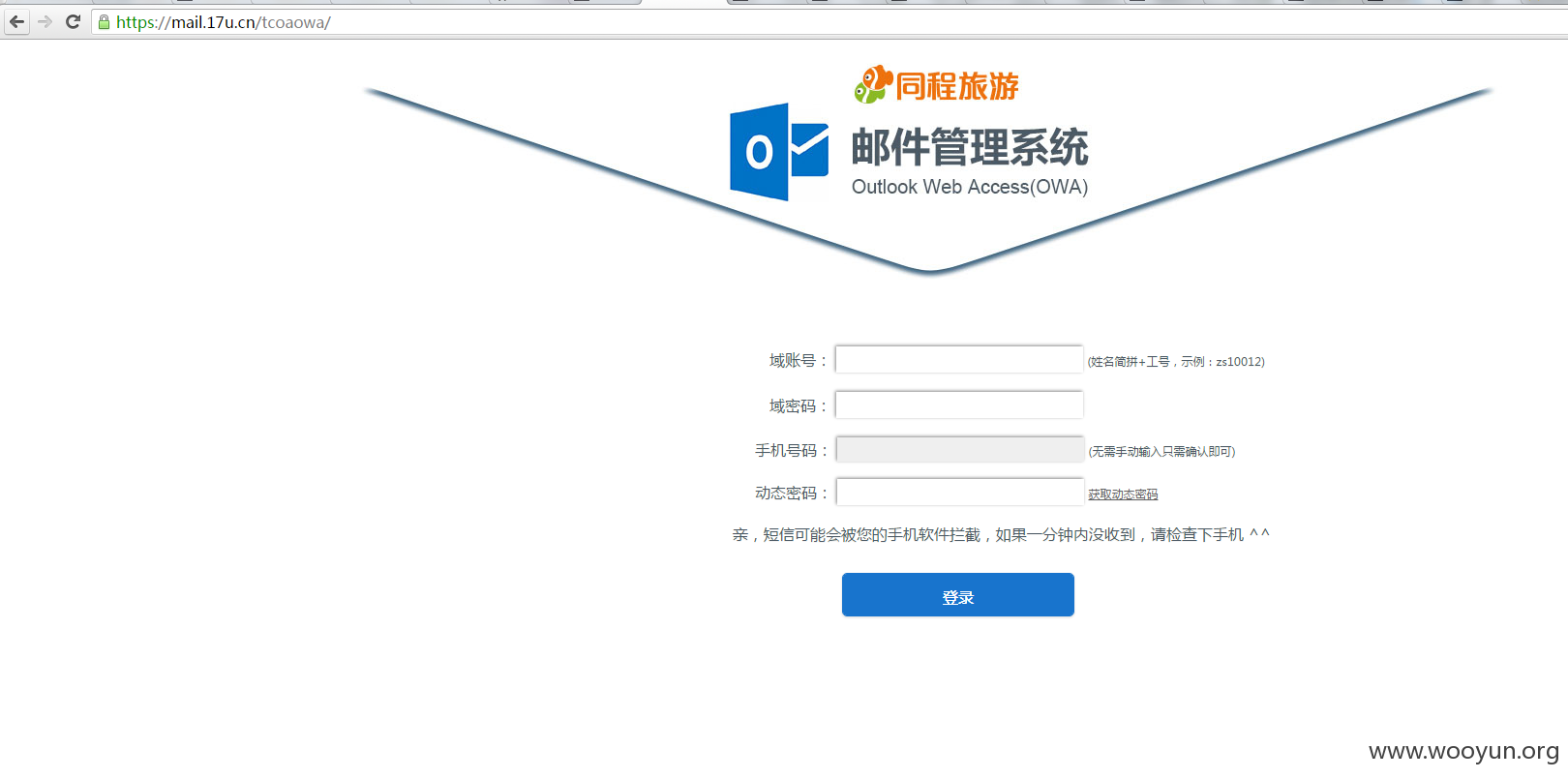Click the Outlook Web Access(OWA) subtitle
The image size is (1568, 779).
[x=970, y=187]
